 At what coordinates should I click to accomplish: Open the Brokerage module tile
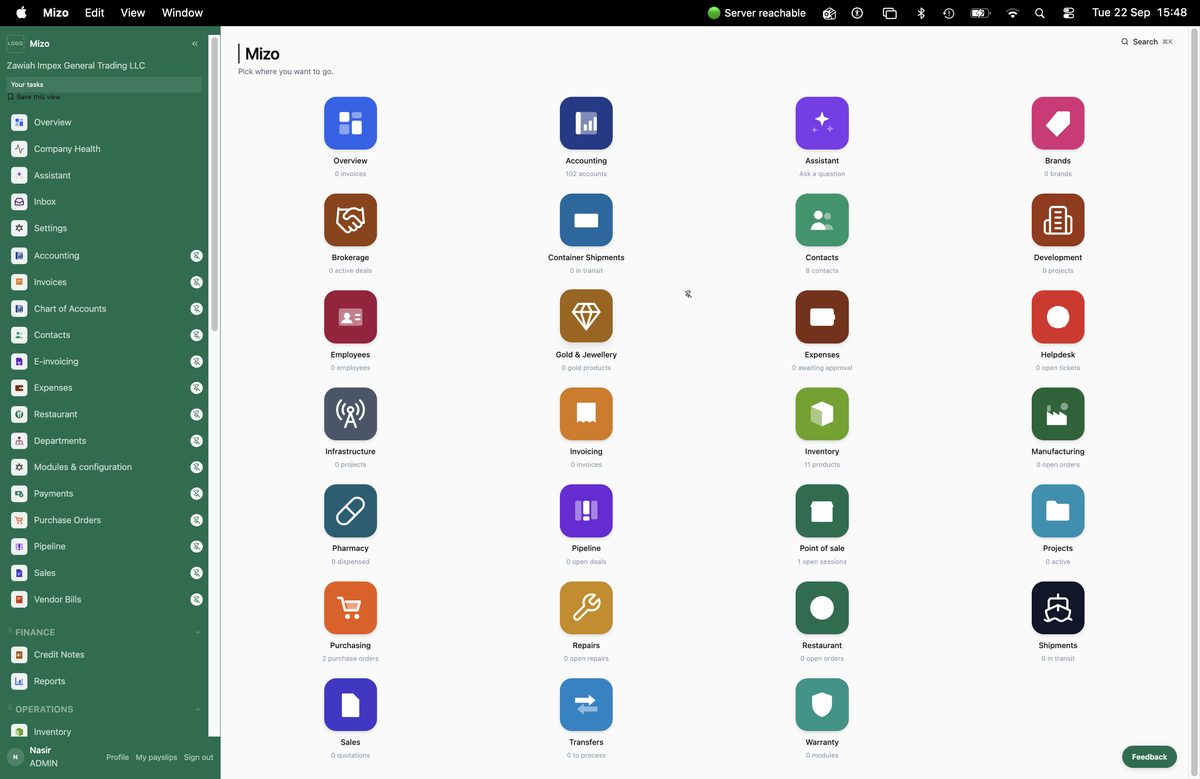click(x=350, y=220)
